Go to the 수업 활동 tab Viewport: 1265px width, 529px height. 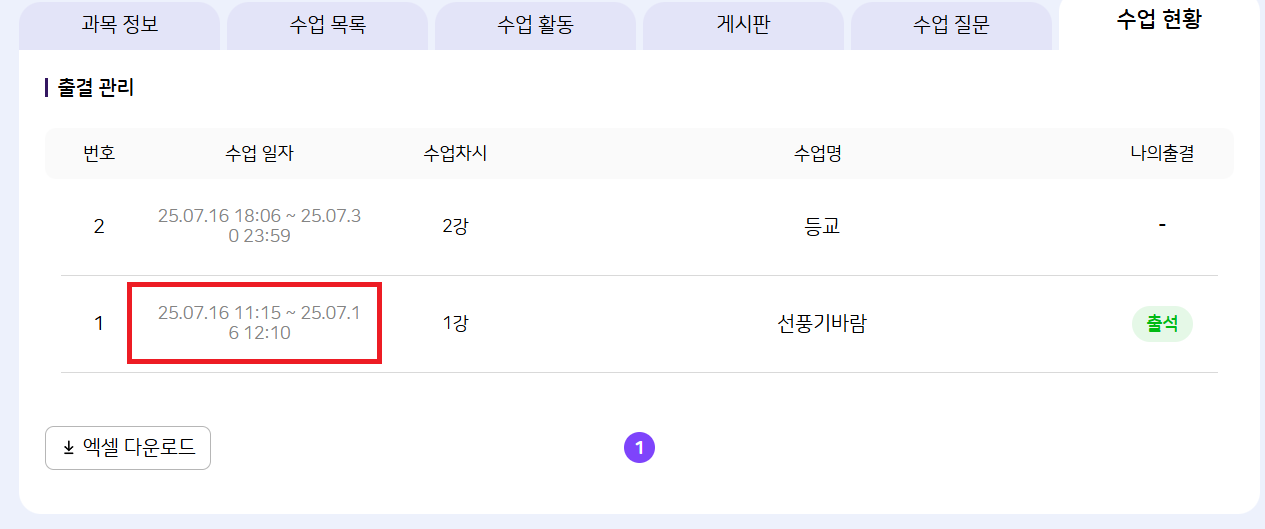point(535,25)
